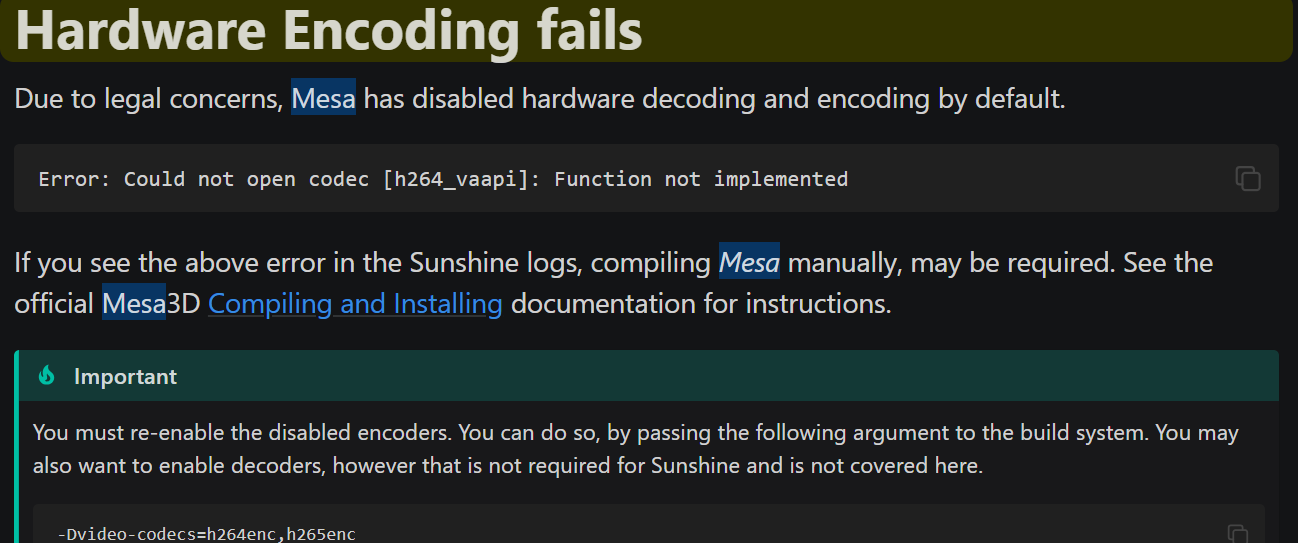Copy the h264_vaapi error code block
This screenshot has height=543, width=1298.
(1247, 178)
